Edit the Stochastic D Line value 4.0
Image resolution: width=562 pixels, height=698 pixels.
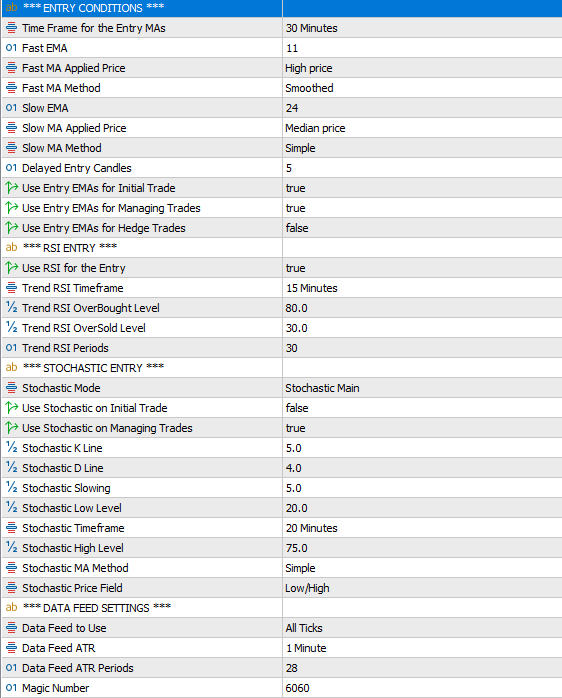[422, 468]
